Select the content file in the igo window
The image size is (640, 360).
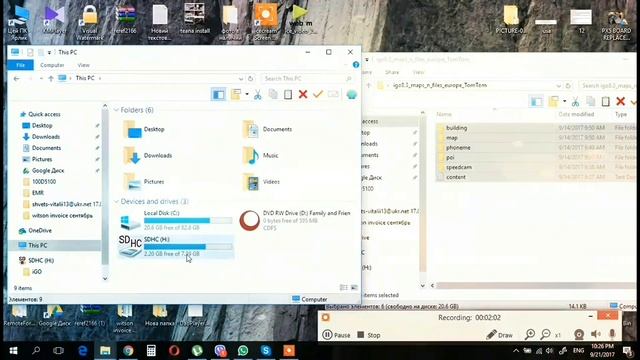tap(456, 177)
